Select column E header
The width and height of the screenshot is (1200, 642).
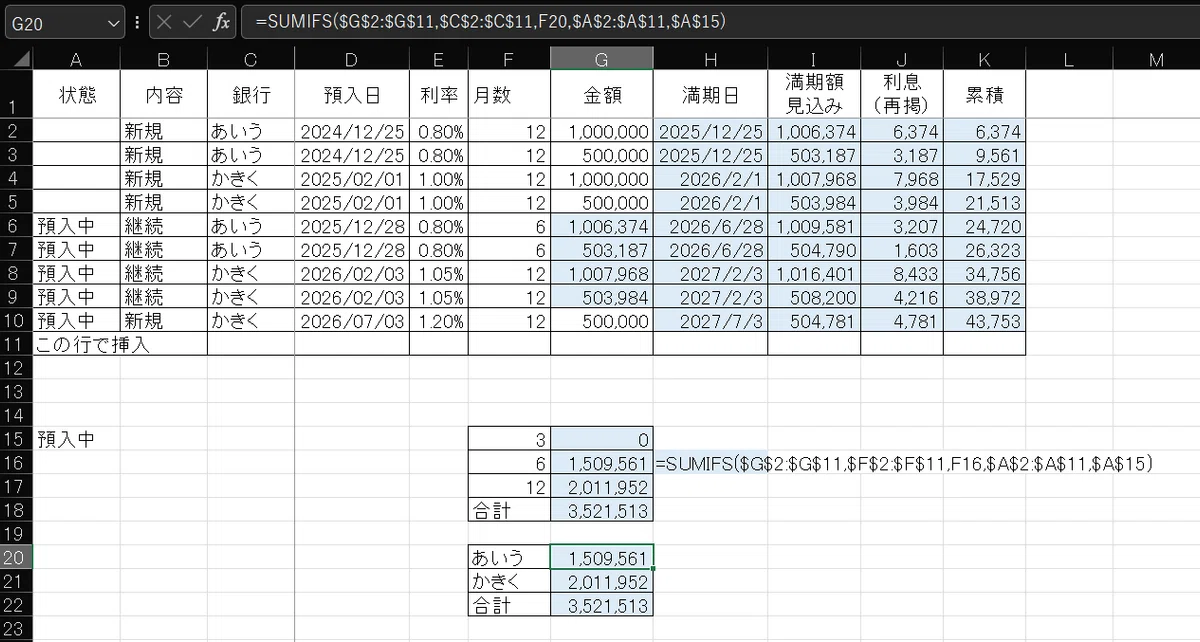438,60
